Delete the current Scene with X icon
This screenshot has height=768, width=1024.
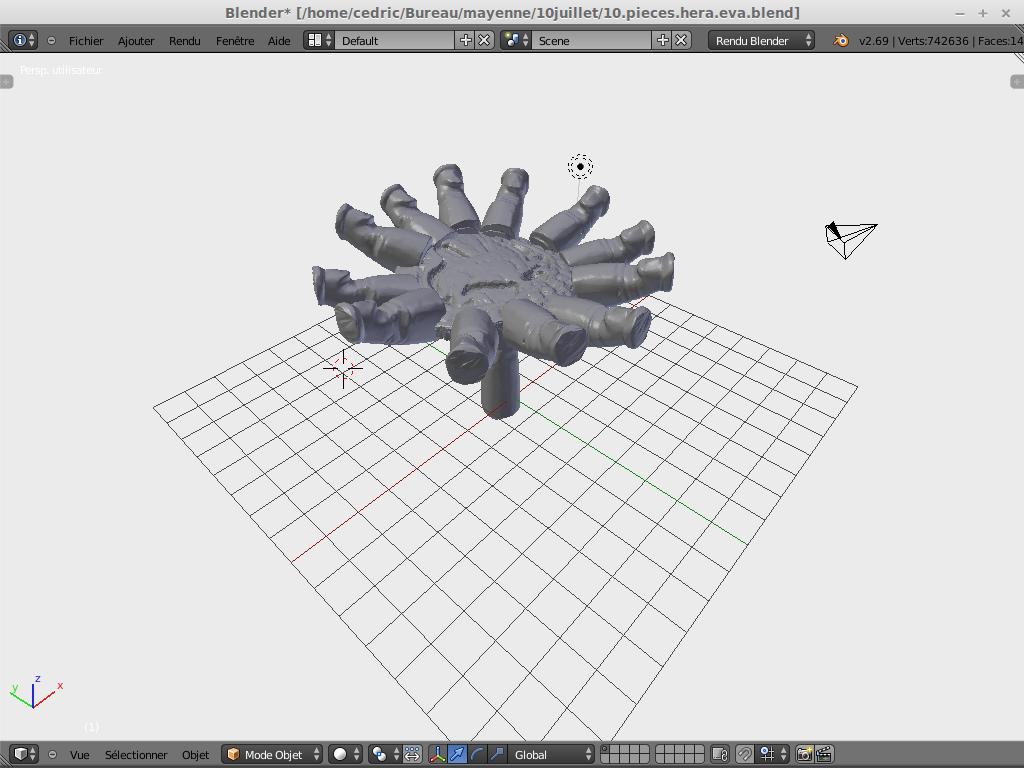pos(681,40)
